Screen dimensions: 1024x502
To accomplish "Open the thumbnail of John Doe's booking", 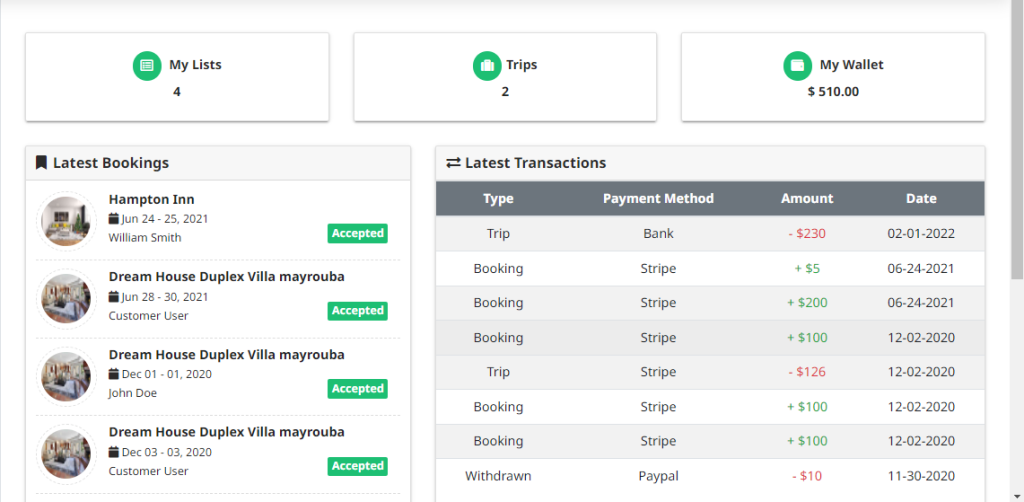I will click(x=66, y=375).
